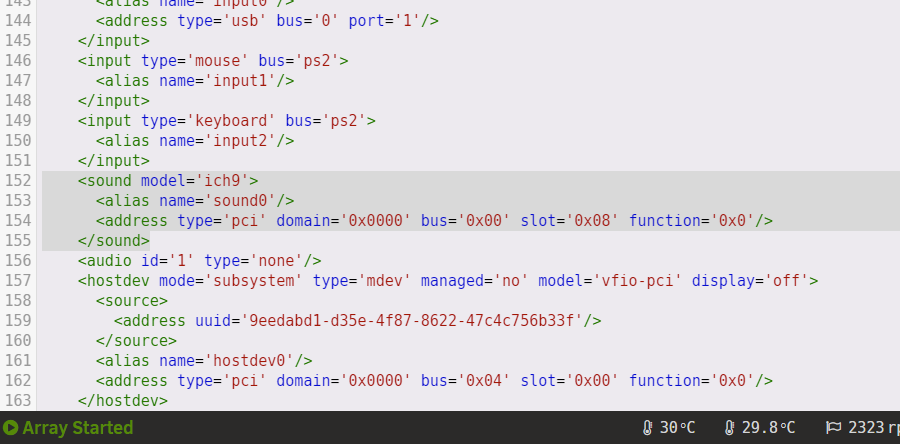Click the 30 °C thermometer icon
Screen dimensions: 900x444
pos(647,428)
